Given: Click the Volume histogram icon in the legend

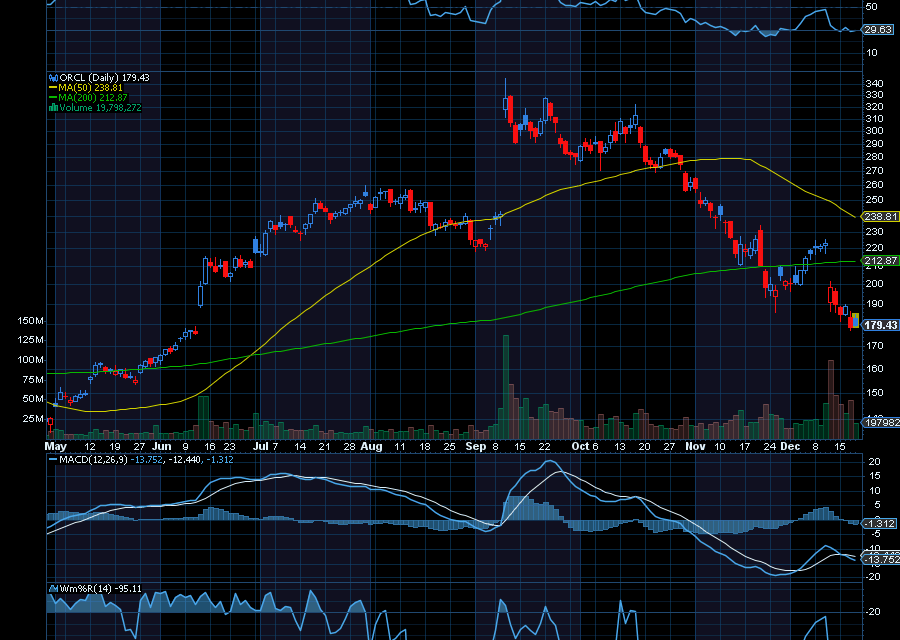Looking at the screenshot, I should click(x=53, y=106).
